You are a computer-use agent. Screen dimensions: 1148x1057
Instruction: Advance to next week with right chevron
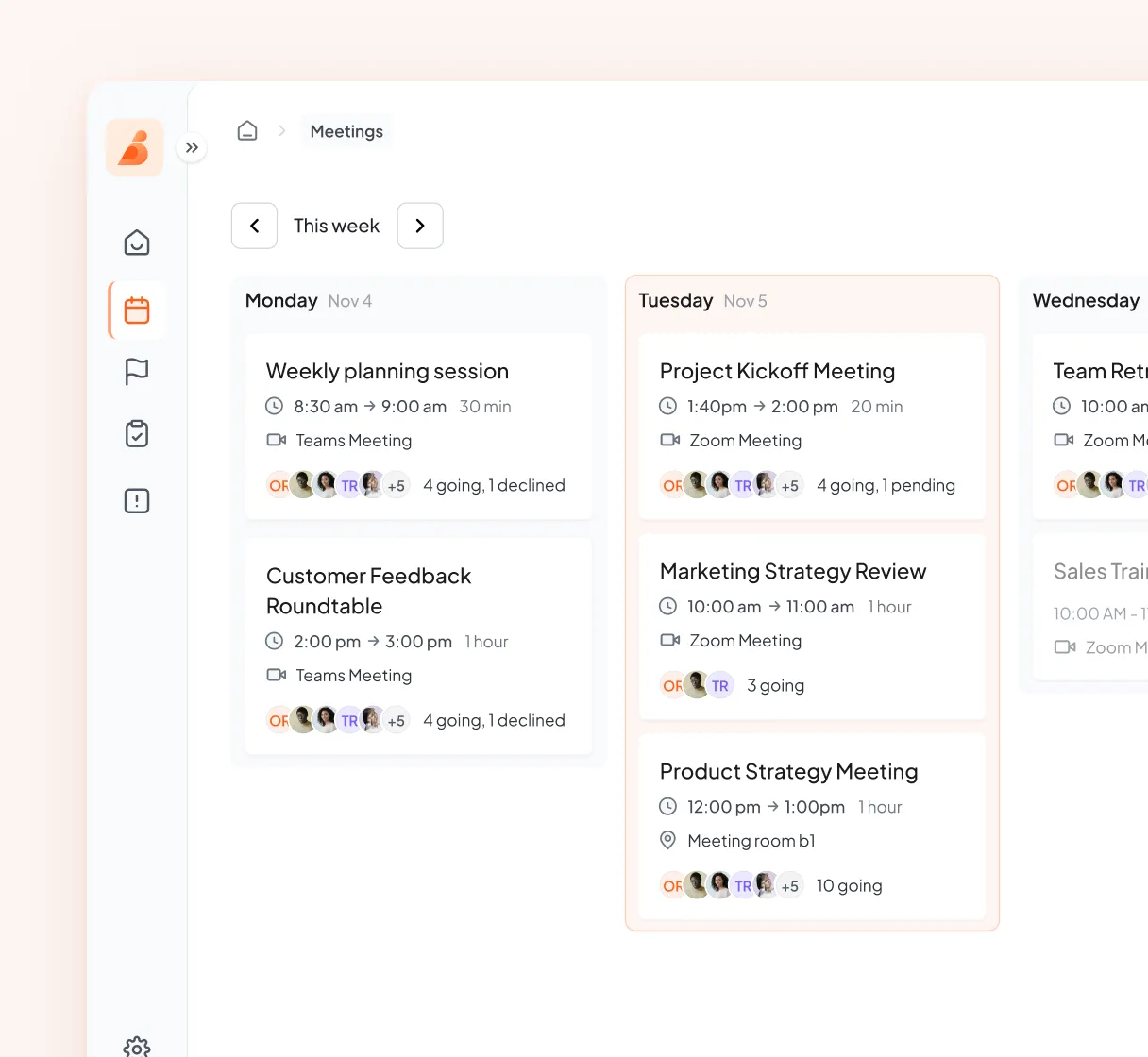(420, 226)
